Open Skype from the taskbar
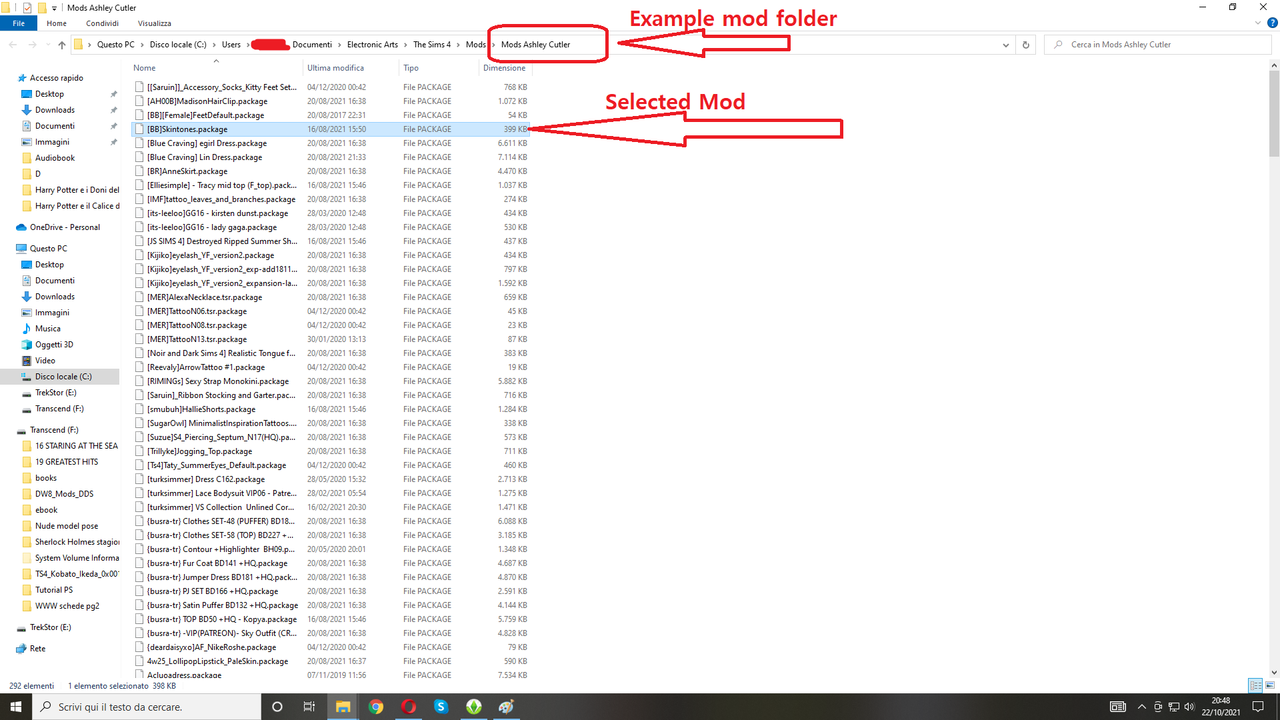Screen dimensions: 1280x720 pos(440,707)
